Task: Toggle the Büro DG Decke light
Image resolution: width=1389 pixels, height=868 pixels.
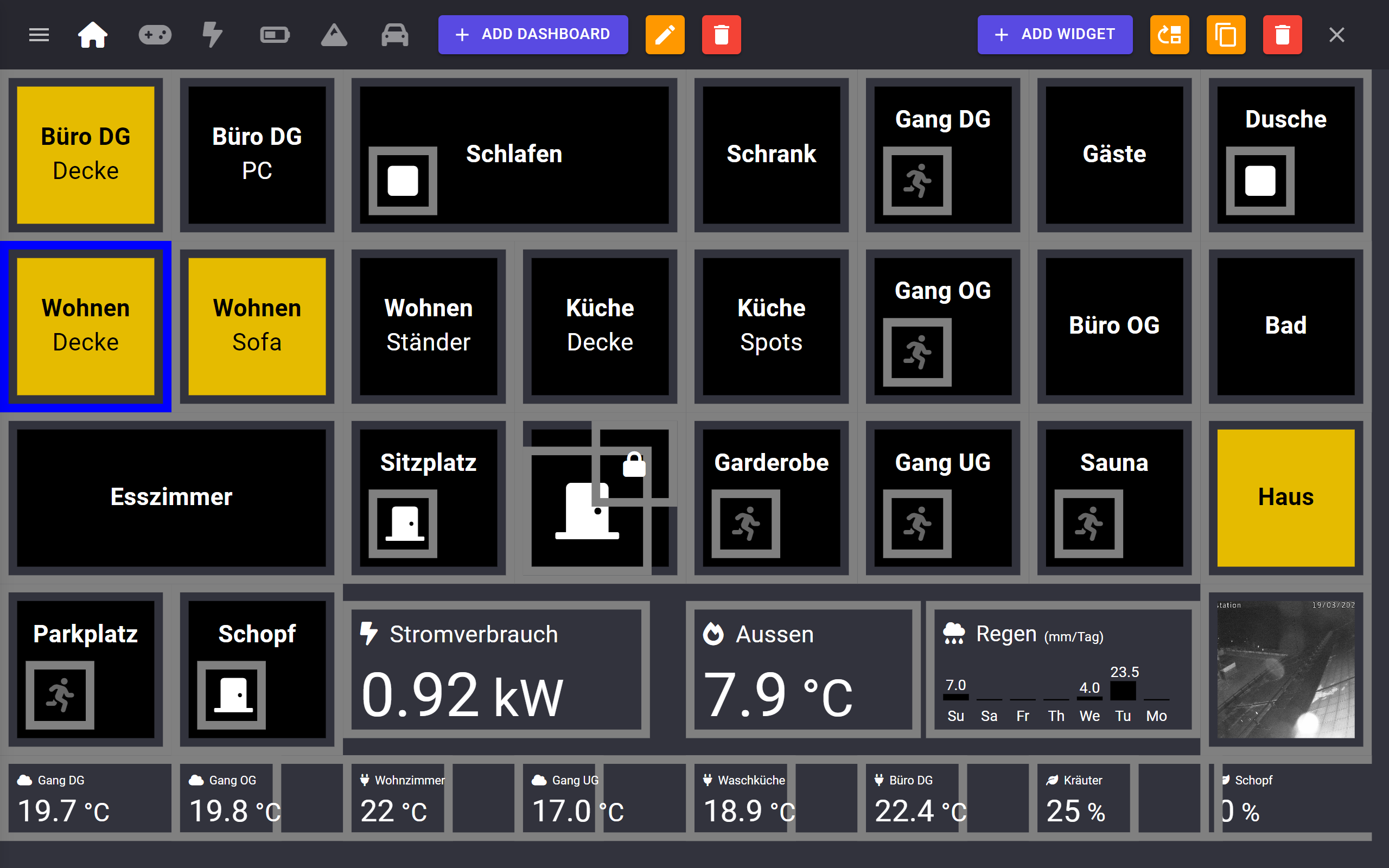Action: click(x=86, y=155)
